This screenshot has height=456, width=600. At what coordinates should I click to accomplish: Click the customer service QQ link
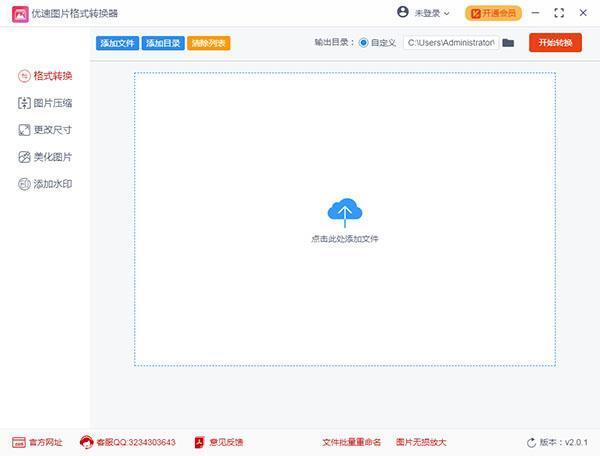[x=128, y=443]
